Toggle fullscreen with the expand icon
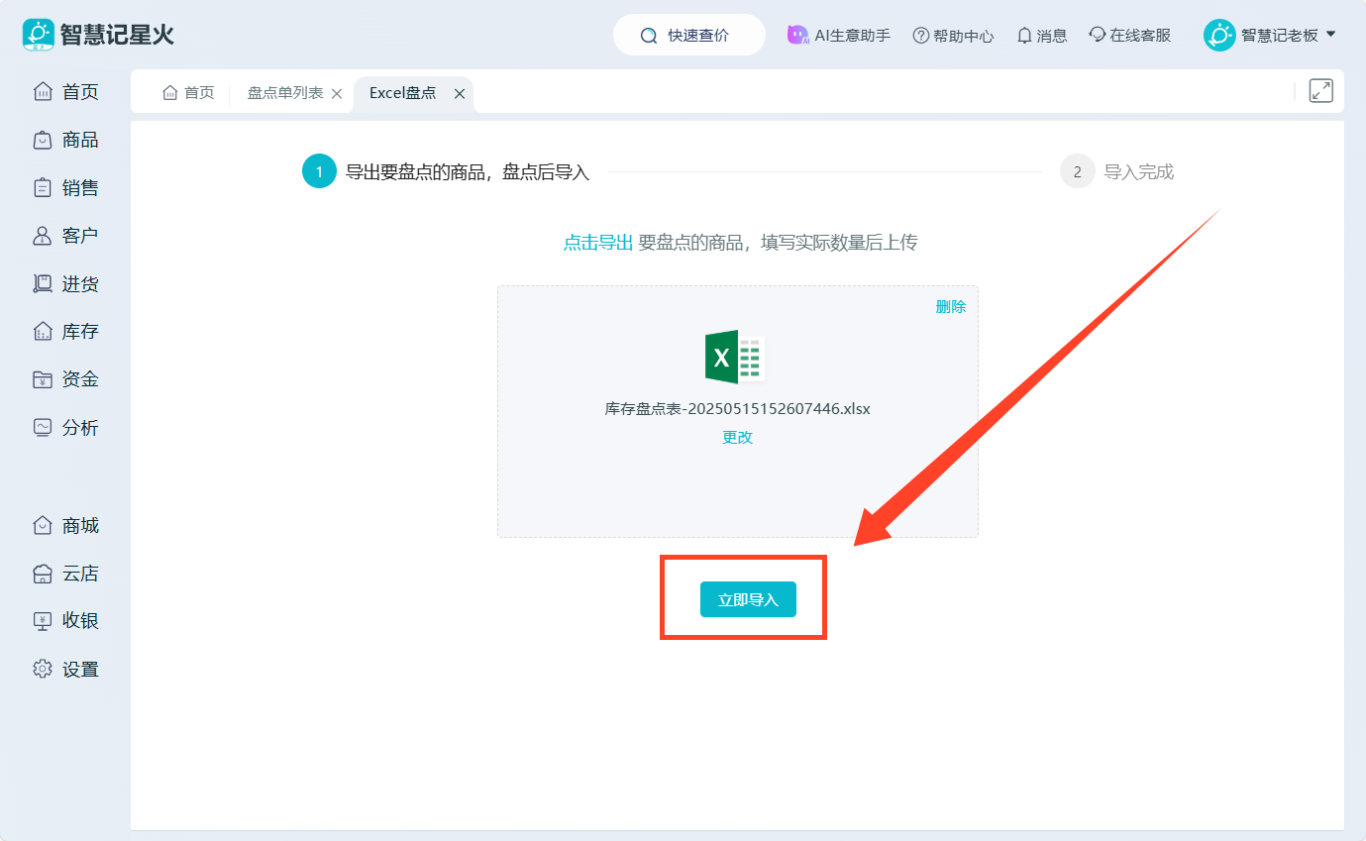 [1320, 91]
